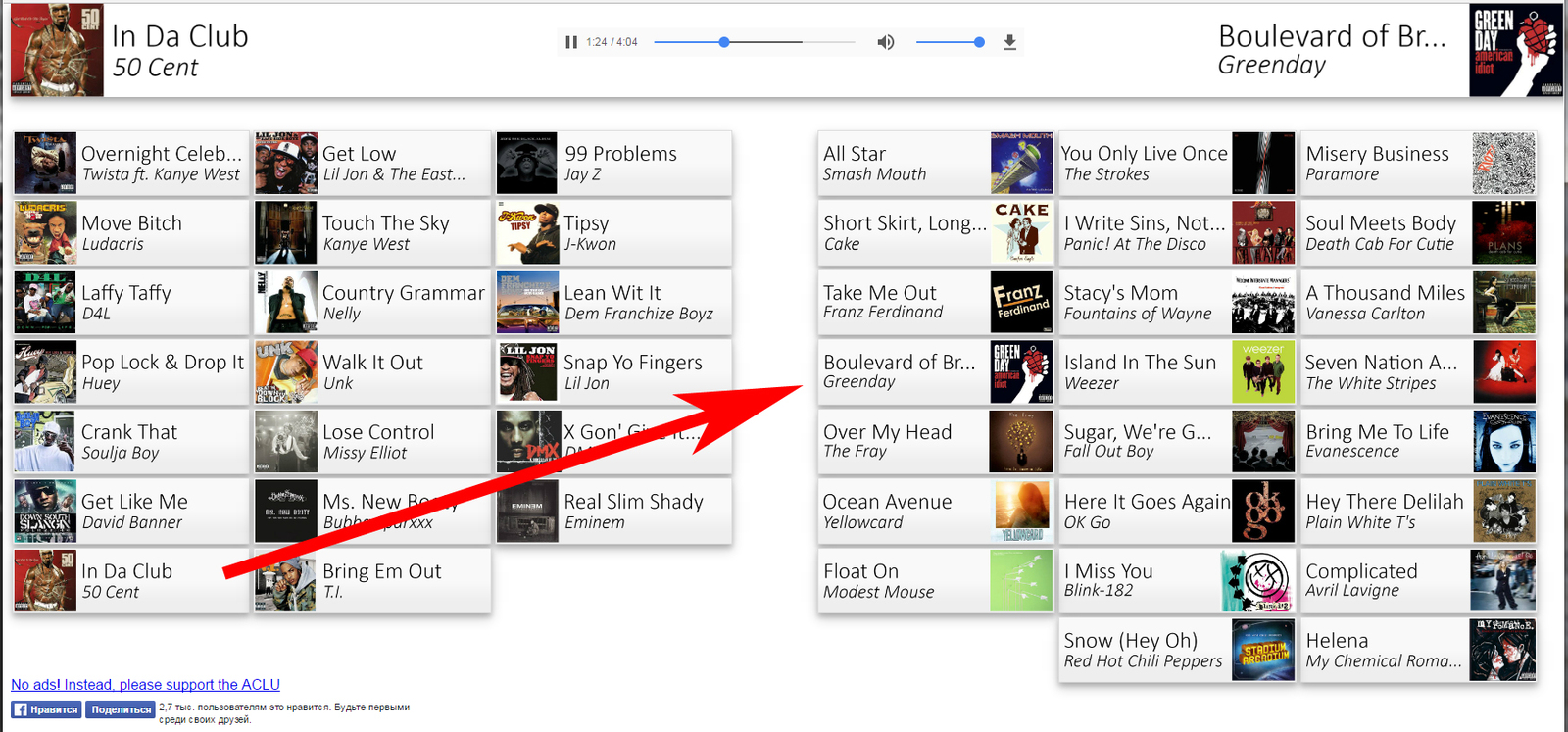Play 99 Problems by Jay Z
Screen dimensions: 1568x732
click(614, 164)
